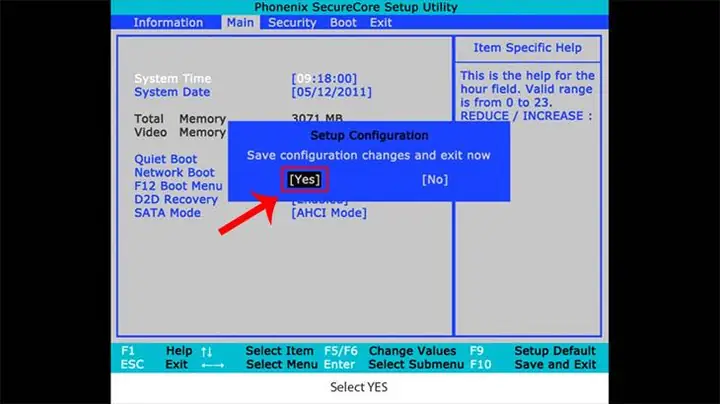The width and height of the screenshot is (720, 404).
Task: Click the System Time value [09:18:00]
Action: 324,79
